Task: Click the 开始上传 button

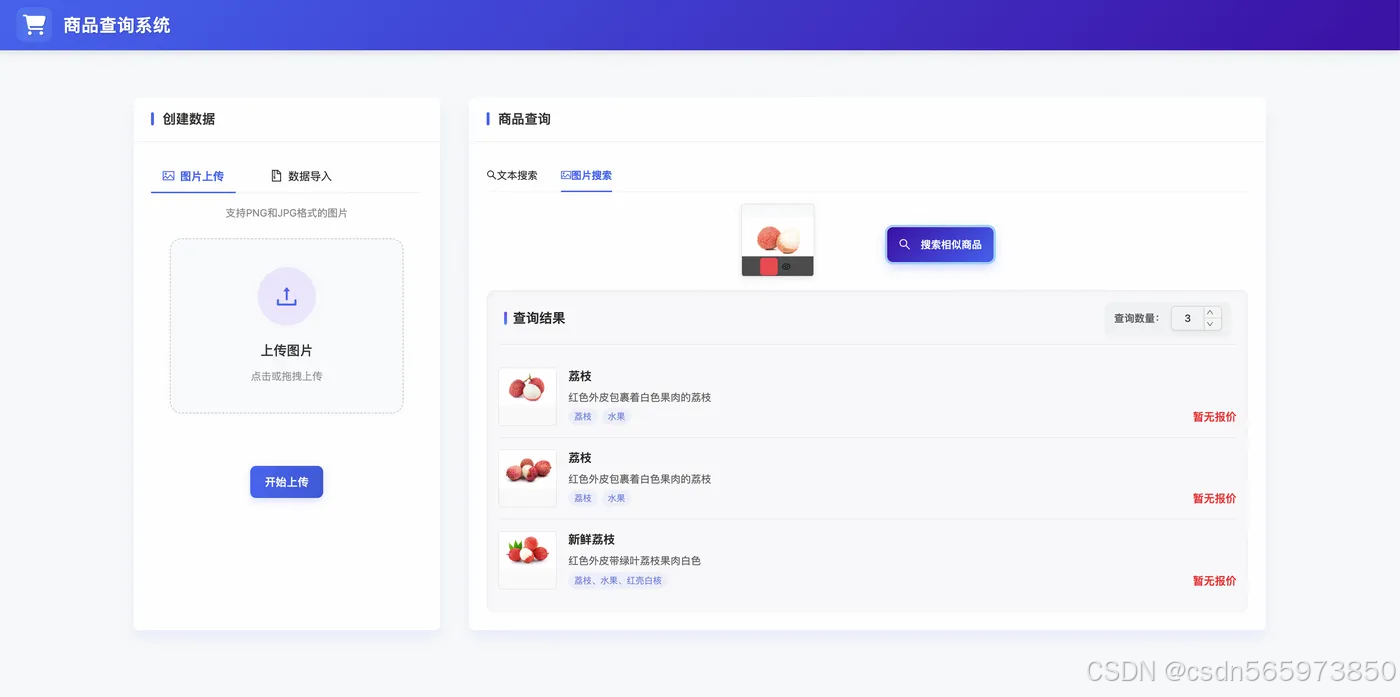Action: (286, 481)
